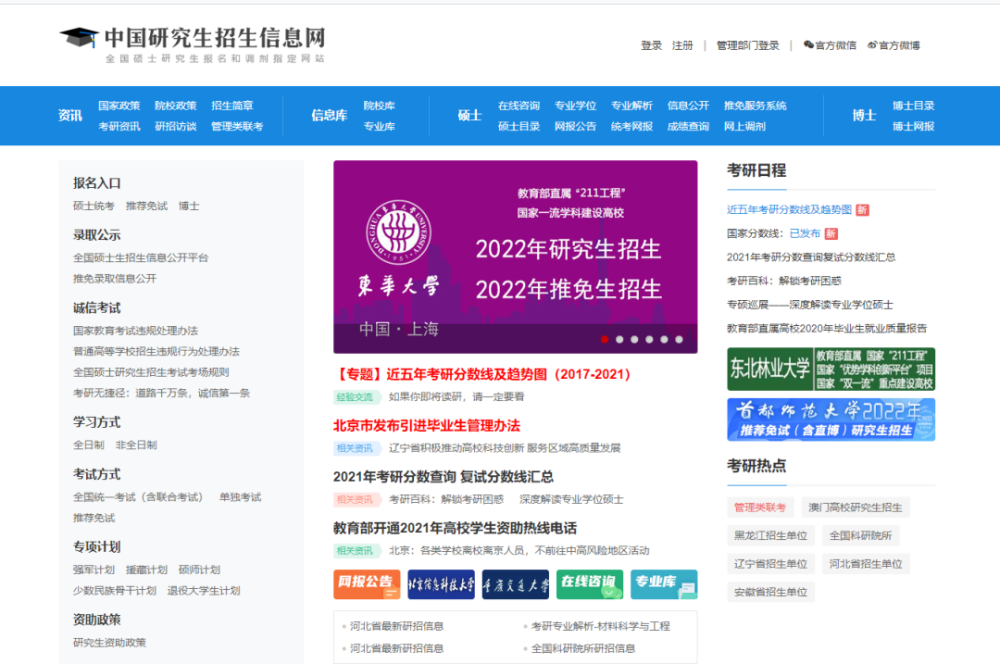
Task: Open the orange 网报公告 icon button
Action: point(366,584)
